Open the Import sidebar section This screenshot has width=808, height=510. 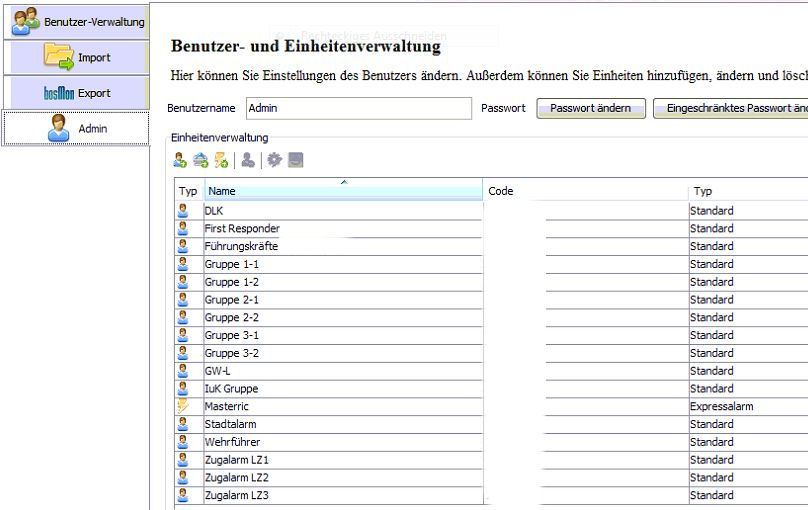tap(76, 57)
